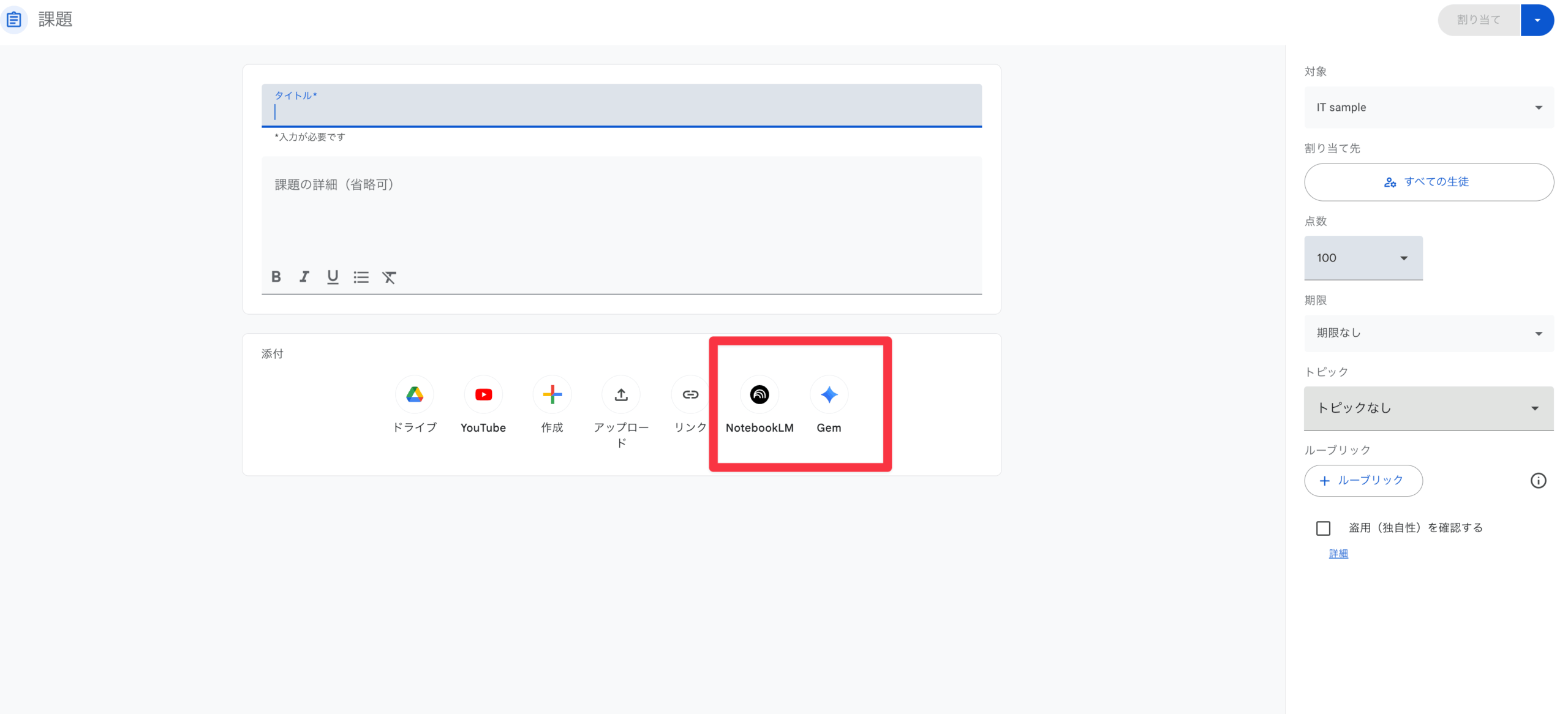This screenshot has height=714, width=1568.
Task: Attach a file from ドライブ
Action: [x=414, y=394]
